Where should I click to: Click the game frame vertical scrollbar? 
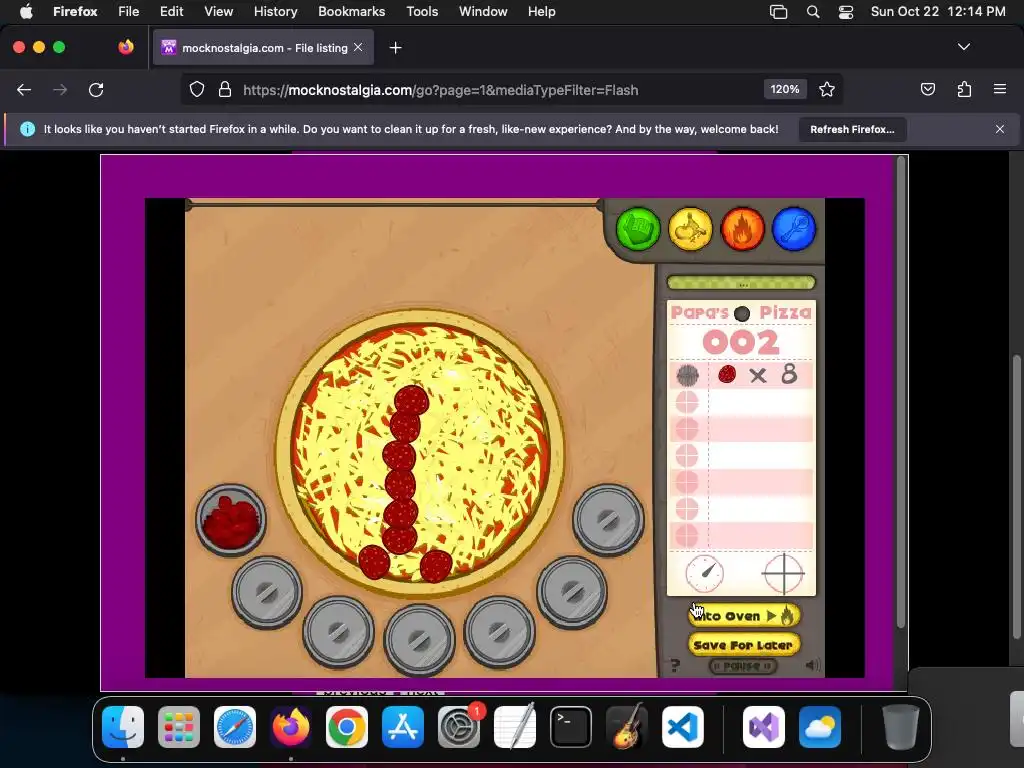pyautogui.click(x=901, y=392)
